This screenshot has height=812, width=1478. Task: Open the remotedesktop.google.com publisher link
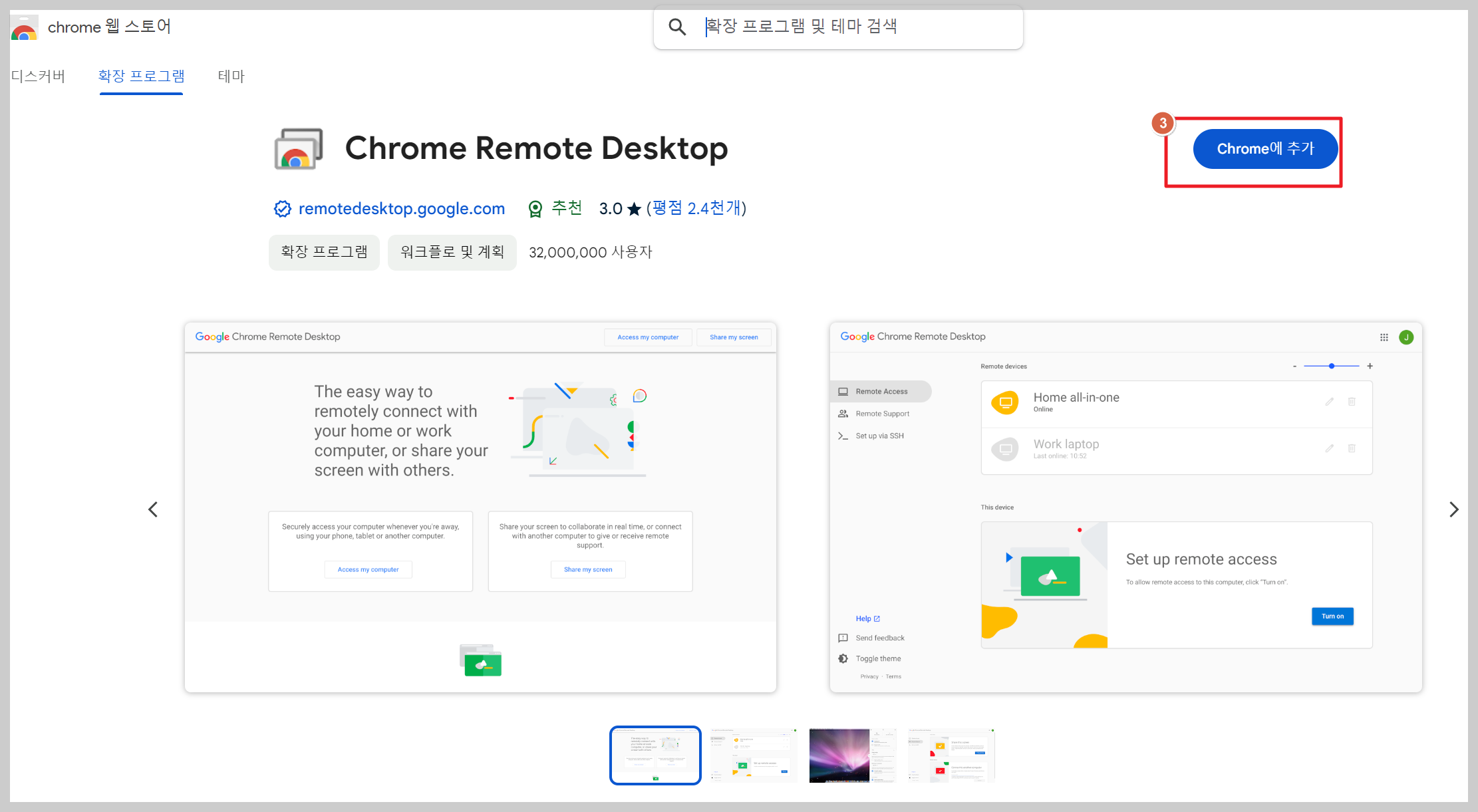pyautogui.click(x=402, y=209)
